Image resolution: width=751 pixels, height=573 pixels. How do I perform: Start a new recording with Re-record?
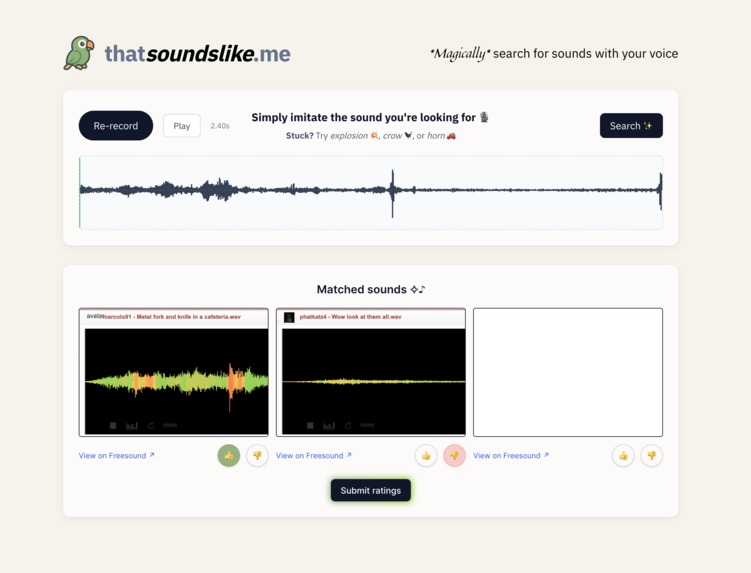(116, 126)
